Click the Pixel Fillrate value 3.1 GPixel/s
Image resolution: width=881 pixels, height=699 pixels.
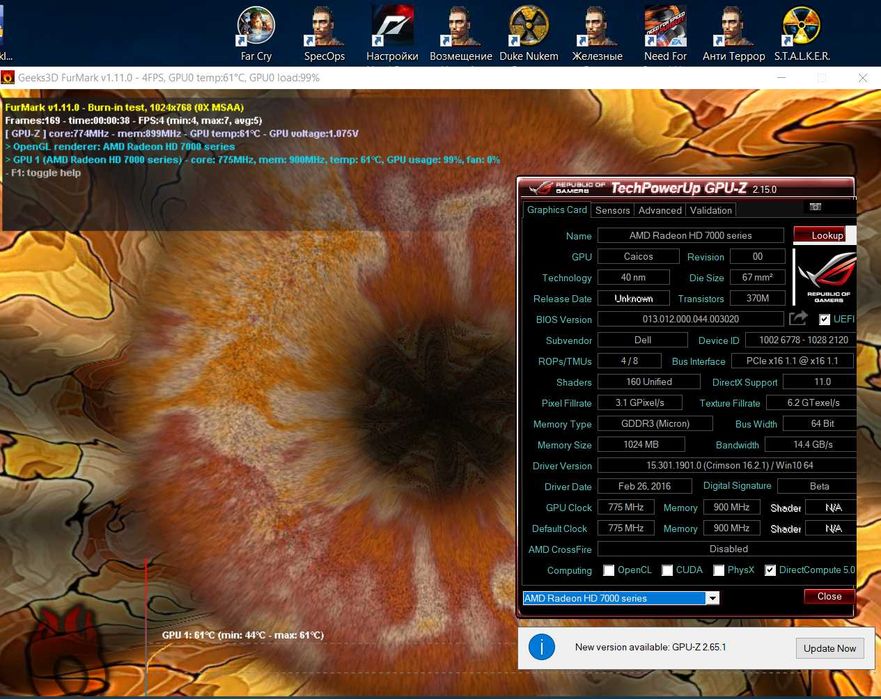pos(640,402)
